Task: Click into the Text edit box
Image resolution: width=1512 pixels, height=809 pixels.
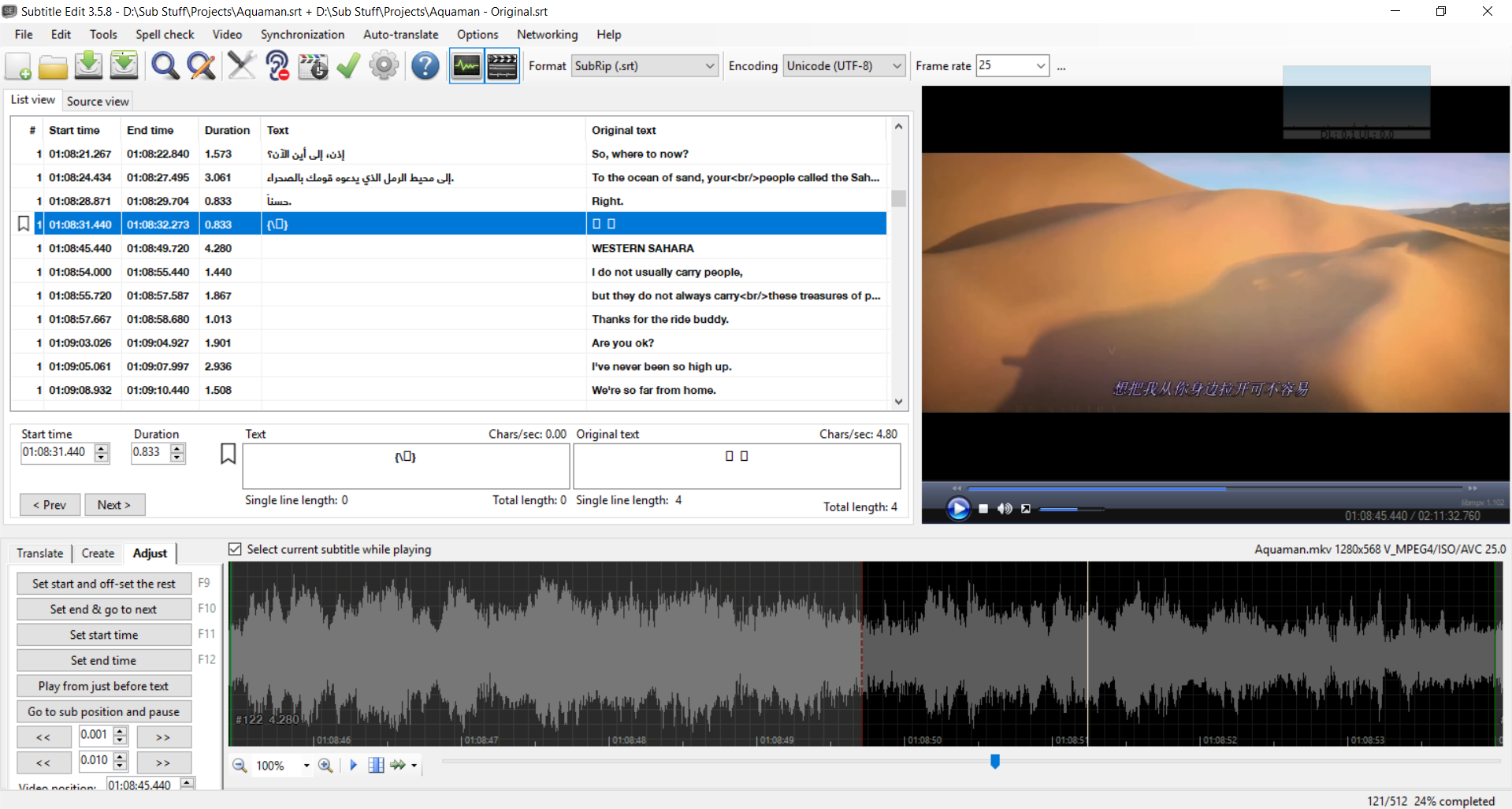Action: (406, 466)
